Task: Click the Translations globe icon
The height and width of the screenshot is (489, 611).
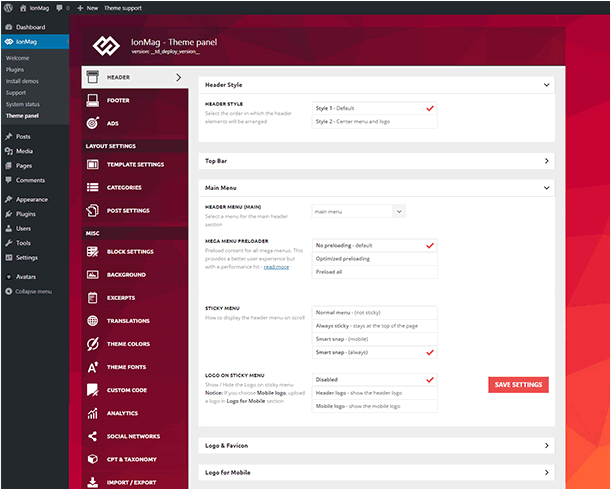Action: [93, 321]
